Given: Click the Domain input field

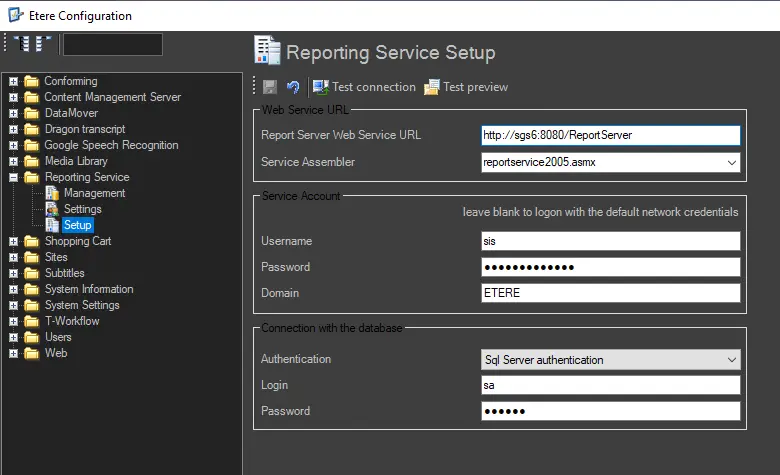Looking at the screenshot, I should click(x=610, y=293).
